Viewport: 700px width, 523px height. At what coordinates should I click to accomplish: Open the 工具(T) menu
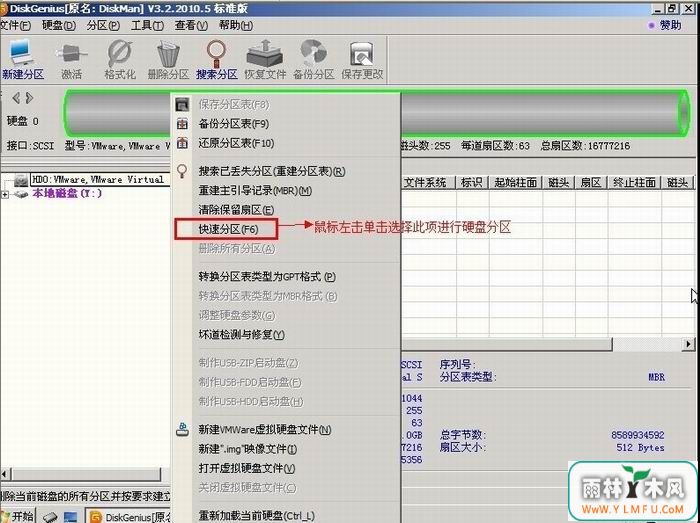point(147,25)
